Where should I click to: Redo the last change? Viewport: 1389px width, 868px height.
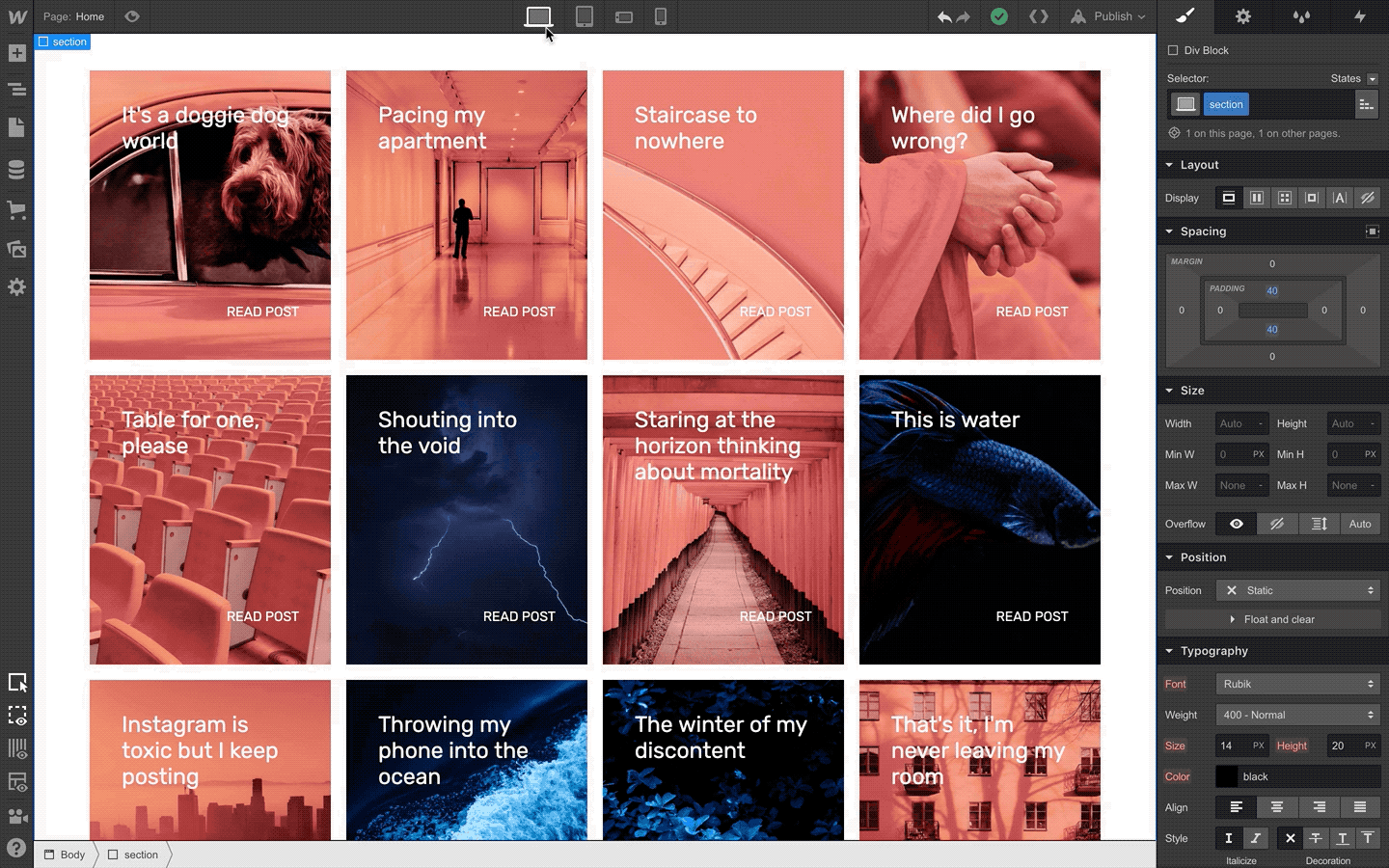[964, 17]
